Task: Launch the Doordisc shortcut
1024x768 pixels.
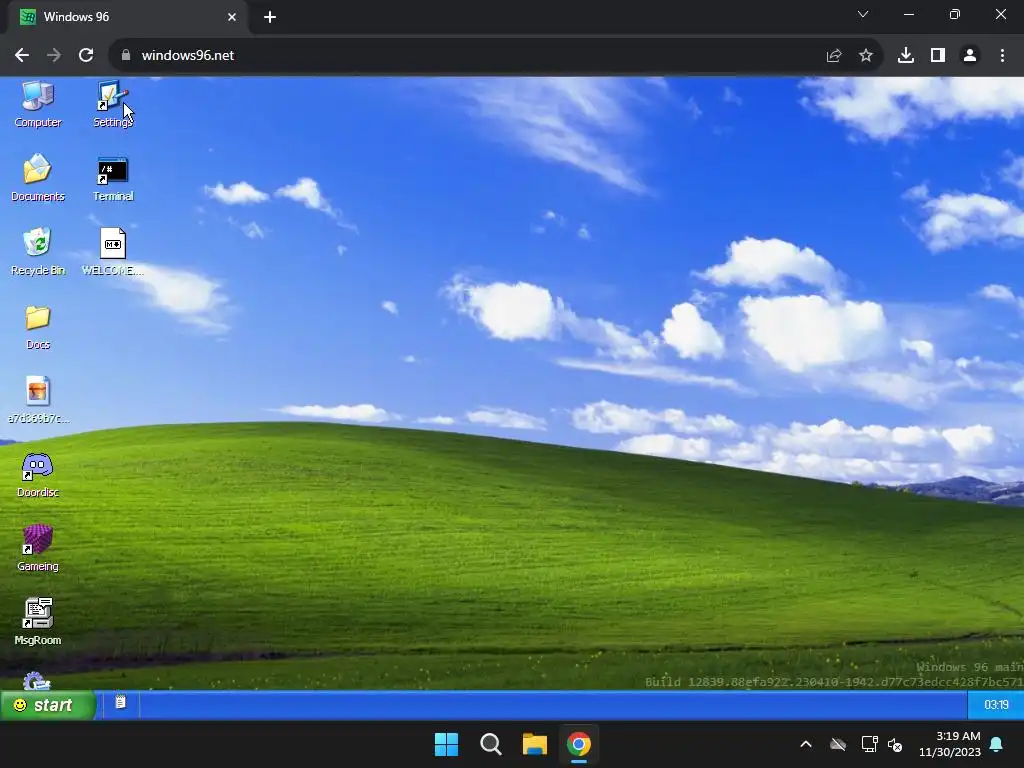Action: click(38, 474)
